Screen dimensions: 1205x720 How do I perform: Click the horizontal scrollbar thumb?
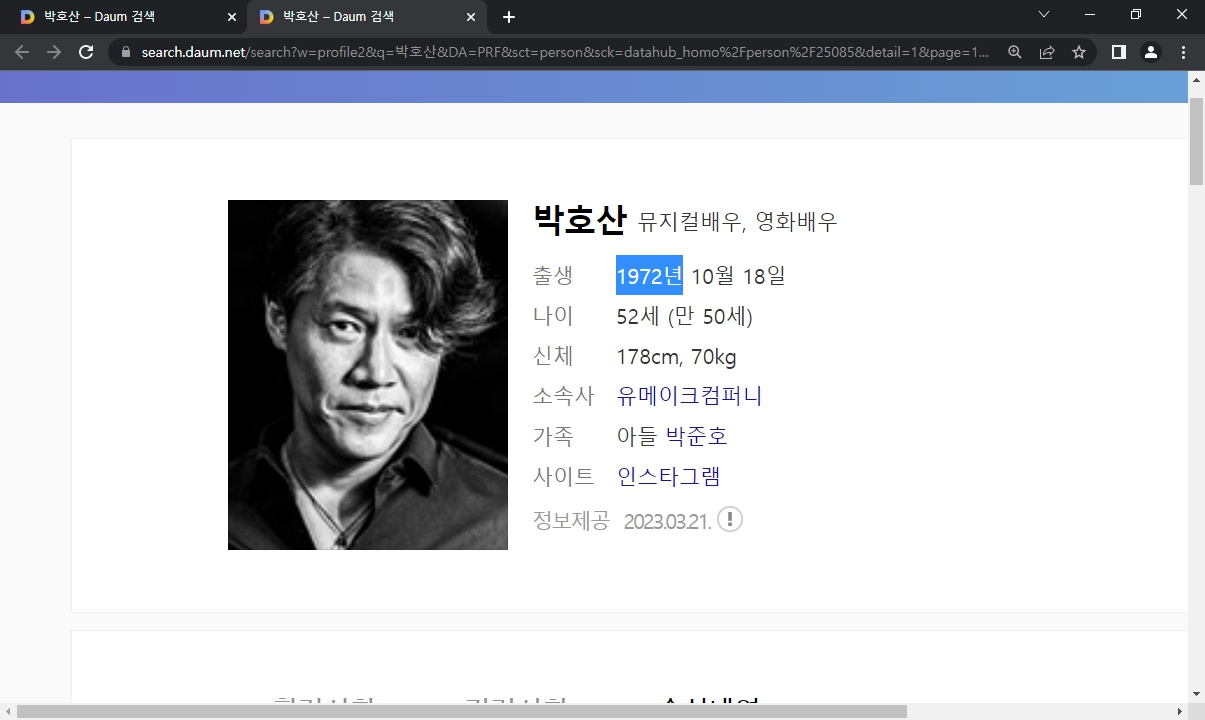462,712
